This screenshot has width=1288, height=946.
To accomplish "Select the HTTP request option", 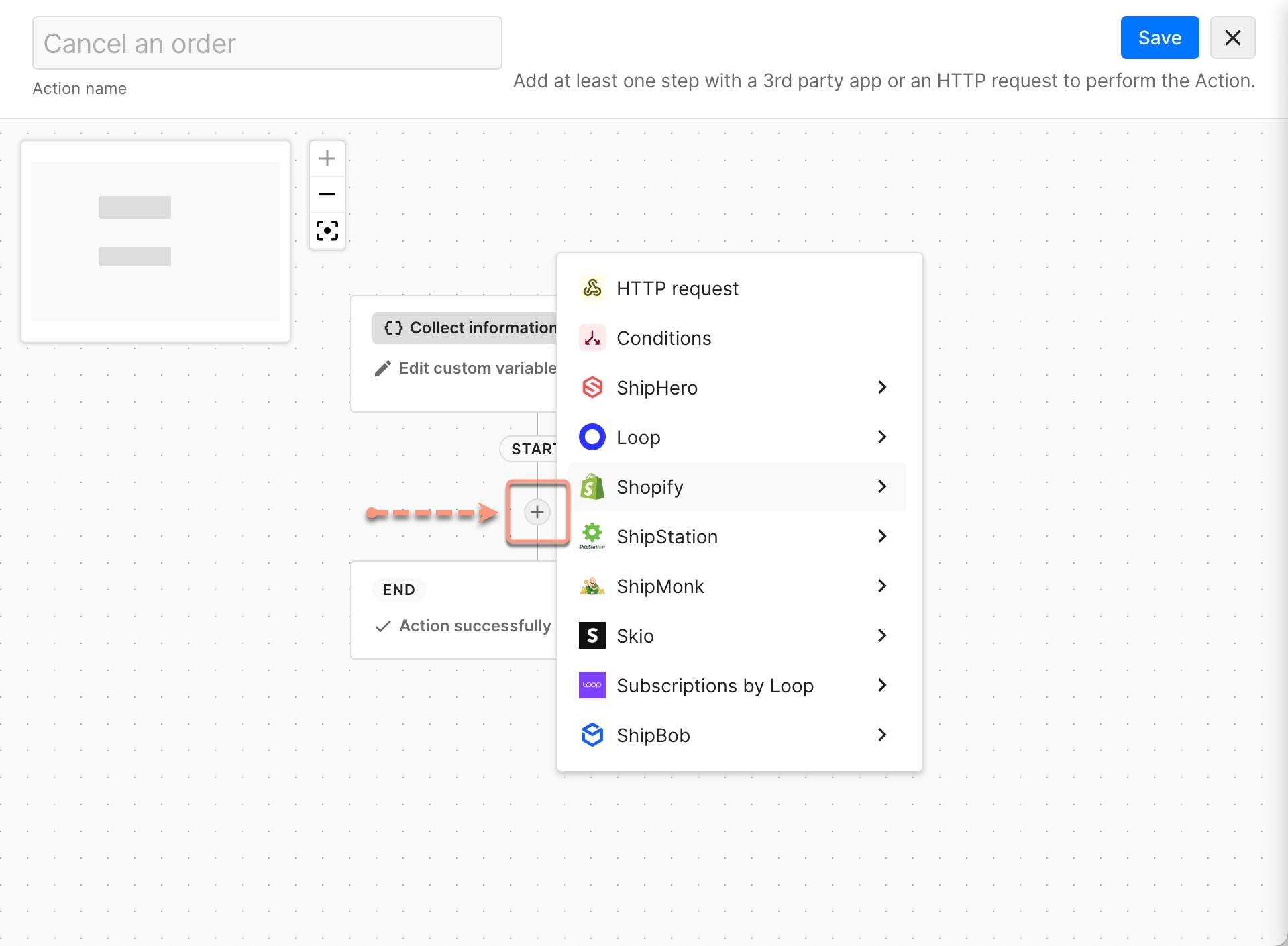I will click(677, 288).
